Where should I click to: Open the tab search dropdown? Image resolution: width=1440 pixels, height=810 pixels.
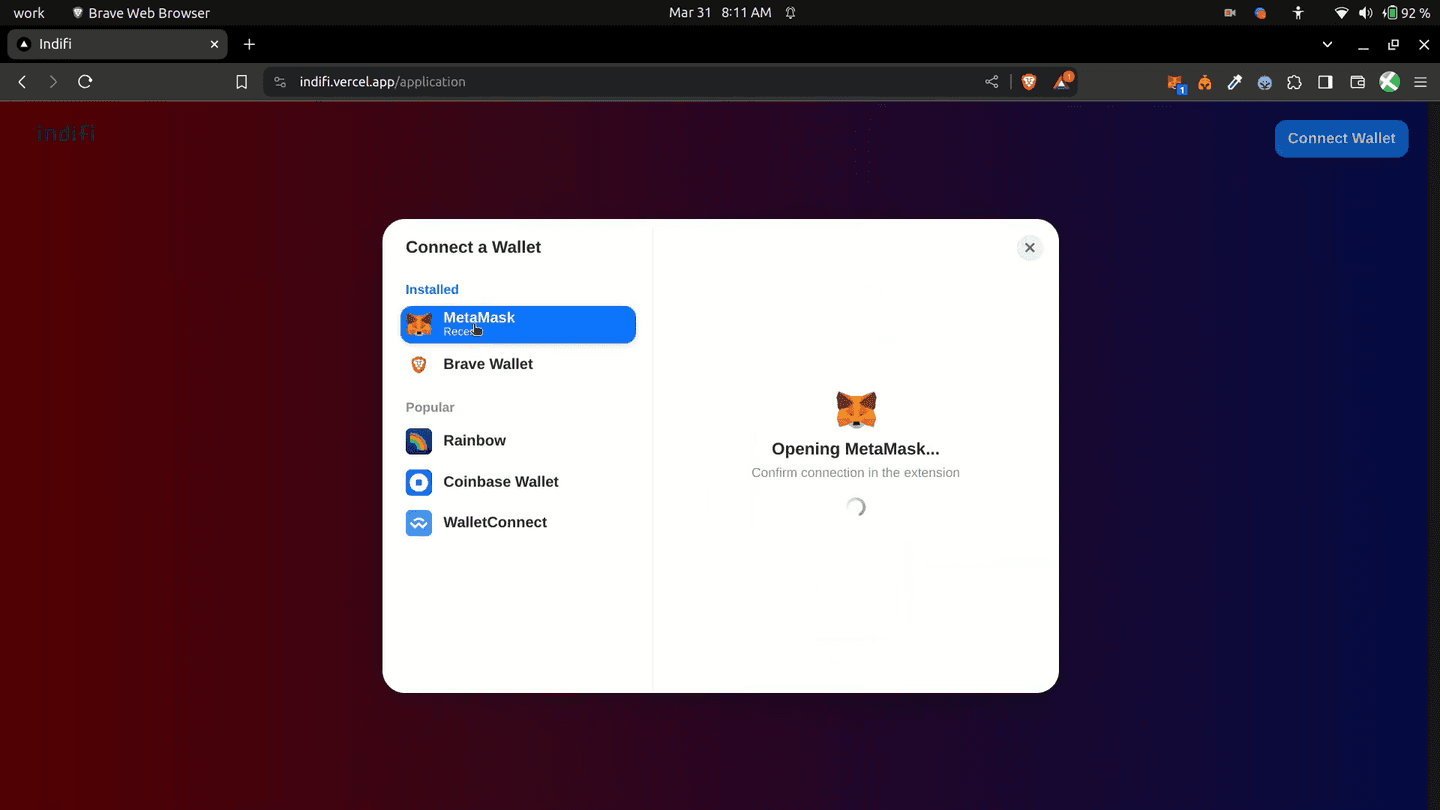[1327, 44]
